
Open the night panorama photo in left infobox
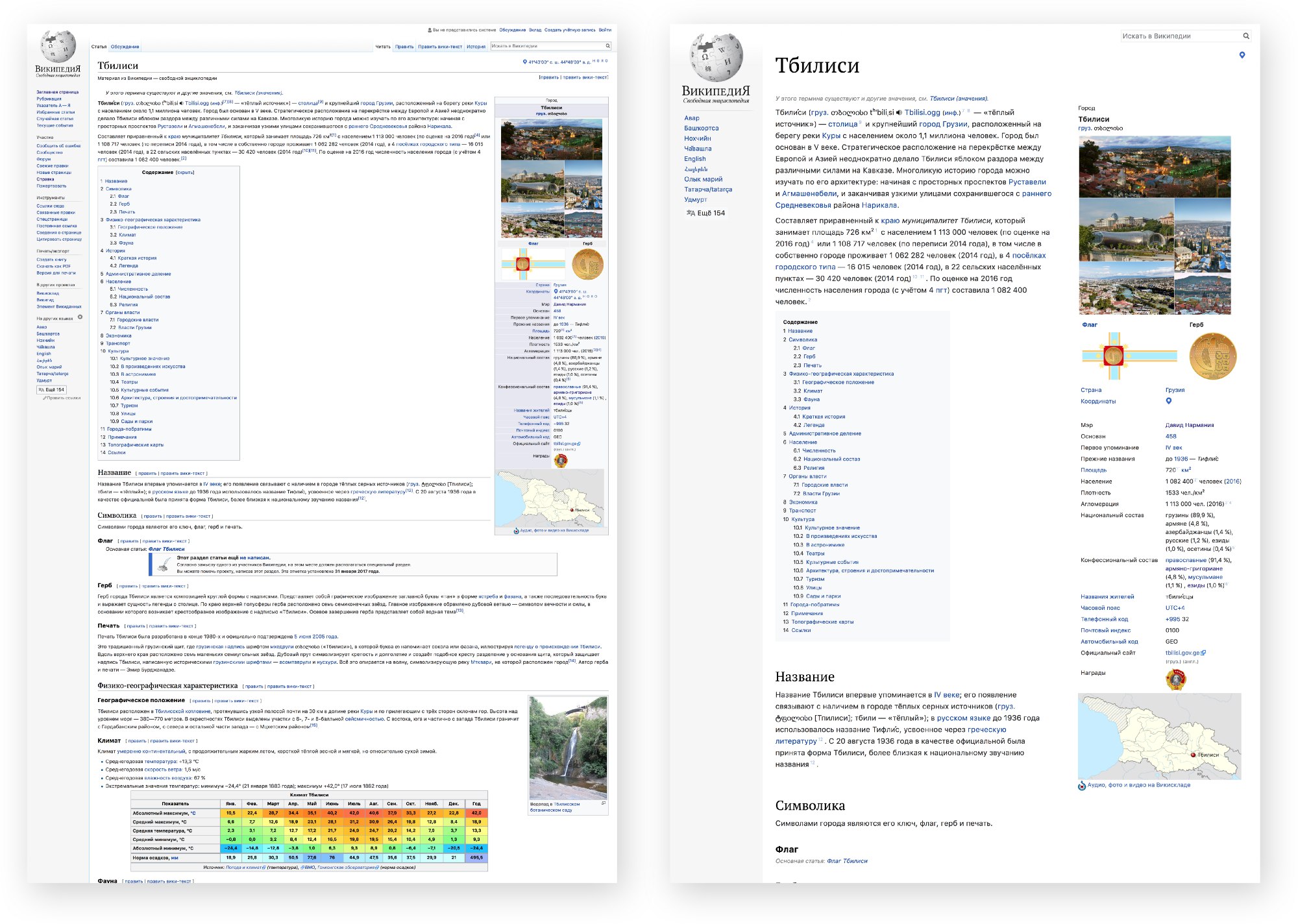click(552, 139)
